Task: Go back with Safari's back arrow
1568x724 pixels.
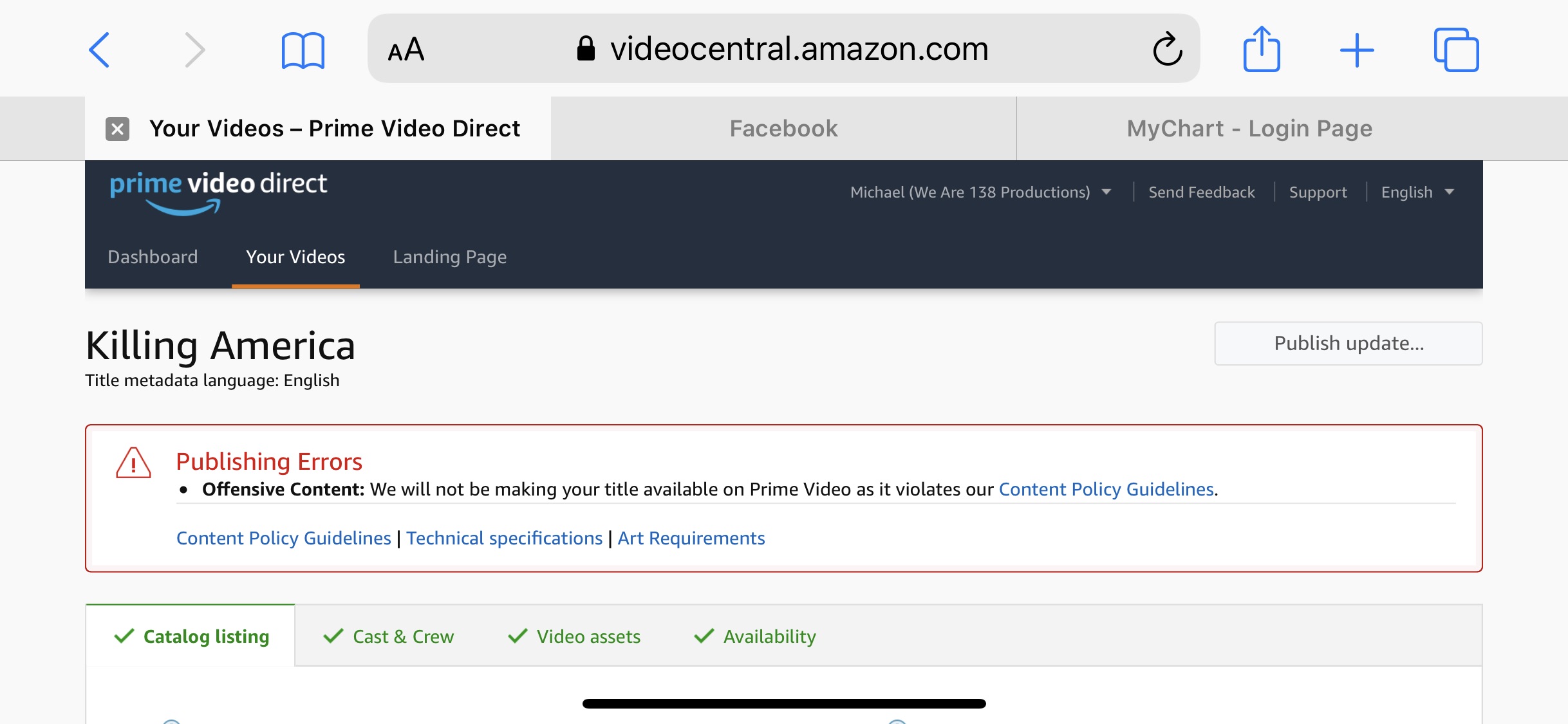Action: click(x=100, y=50)
